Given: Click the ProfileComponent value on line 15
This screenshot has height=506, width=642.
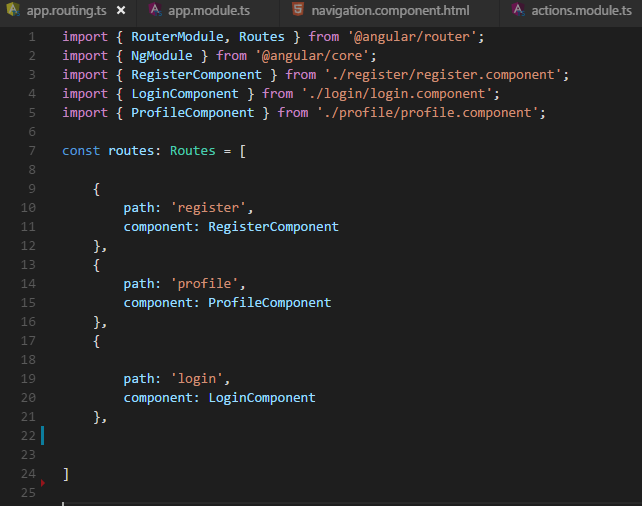Looking at the screenshot, I should point(269,303).
